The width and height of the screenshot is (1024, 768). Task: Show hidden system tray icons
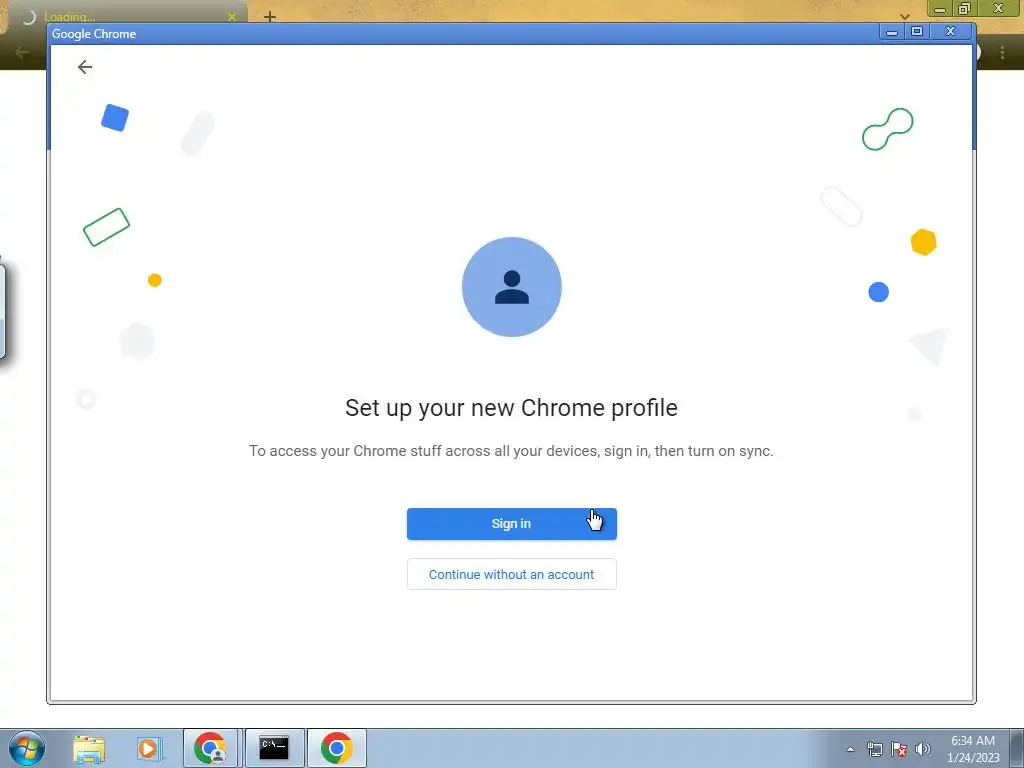coord(850,749)
